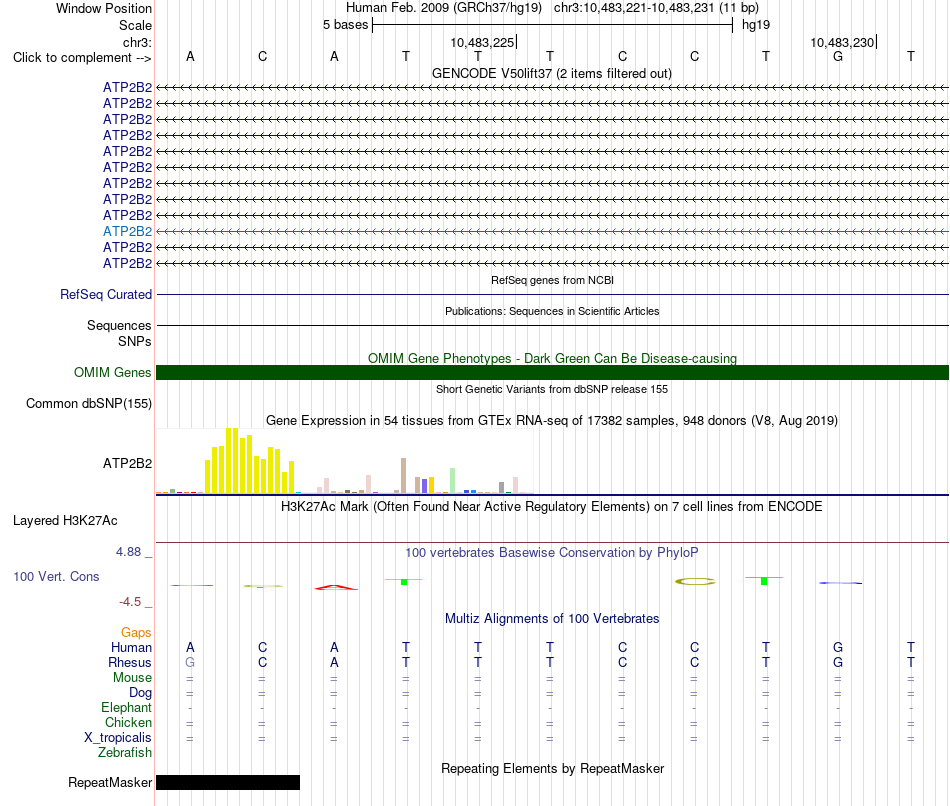This screenshot has height=806, width=950.
Task: Click the RepeatMasker track label
Action: pos(110,782)
